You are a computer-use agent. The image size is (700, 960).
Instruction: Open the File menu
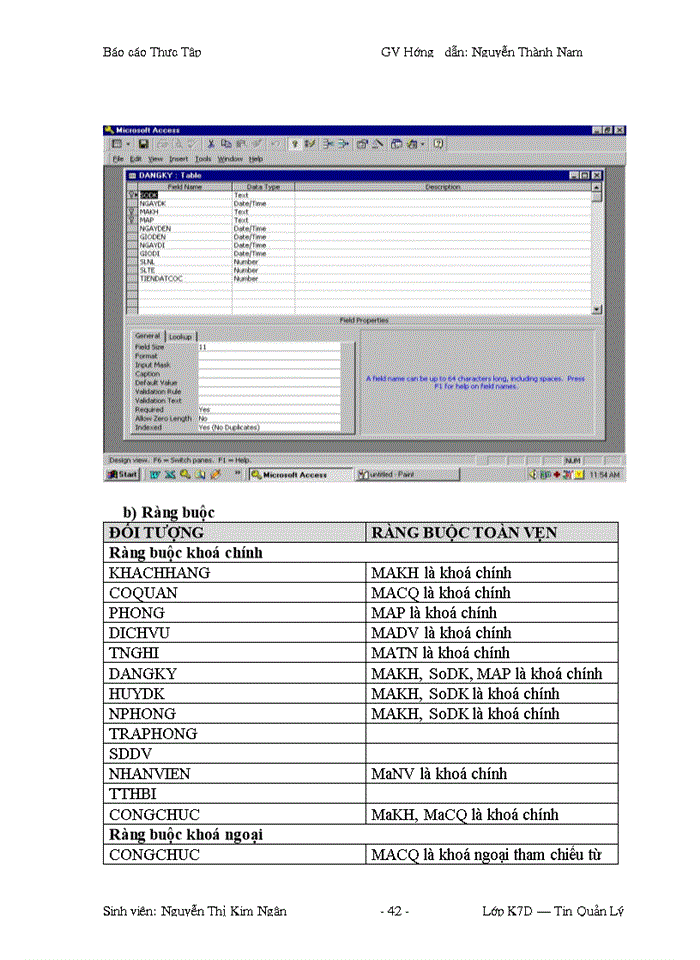(x=118, y=159)
